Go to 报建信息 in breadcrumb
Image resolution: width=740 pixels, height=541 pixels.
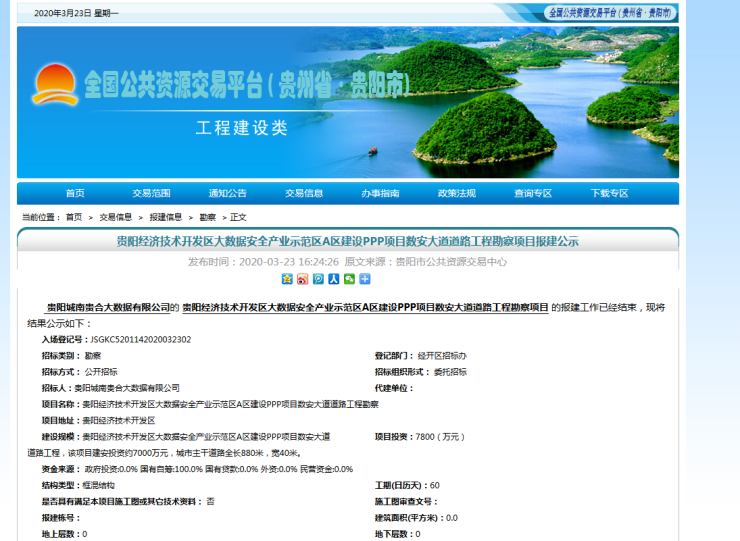(x=166, y=217)
